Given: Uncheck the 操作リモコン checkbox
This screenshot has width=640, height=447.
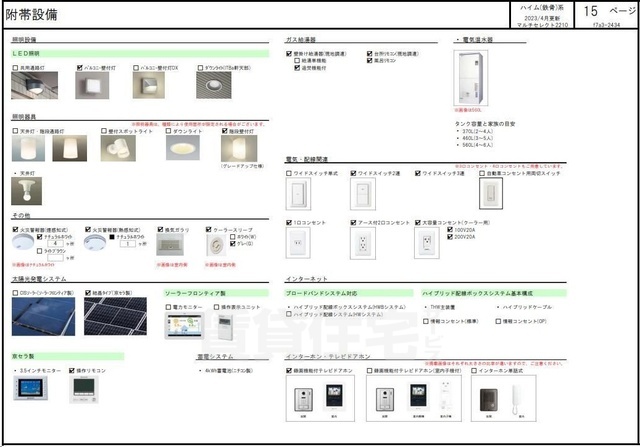Looking at the screenshot, I should pyautogui.click(x=72, y=371).
